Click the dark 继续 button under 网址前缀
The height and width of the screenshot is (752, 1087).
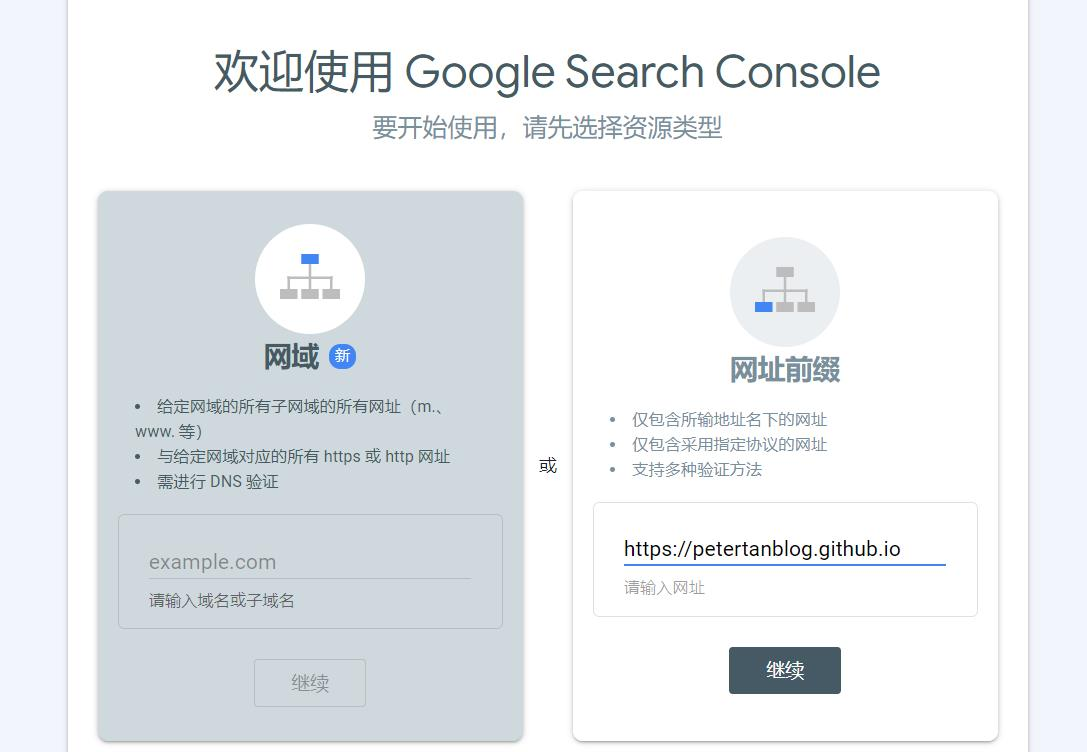(x=785, y=670)
